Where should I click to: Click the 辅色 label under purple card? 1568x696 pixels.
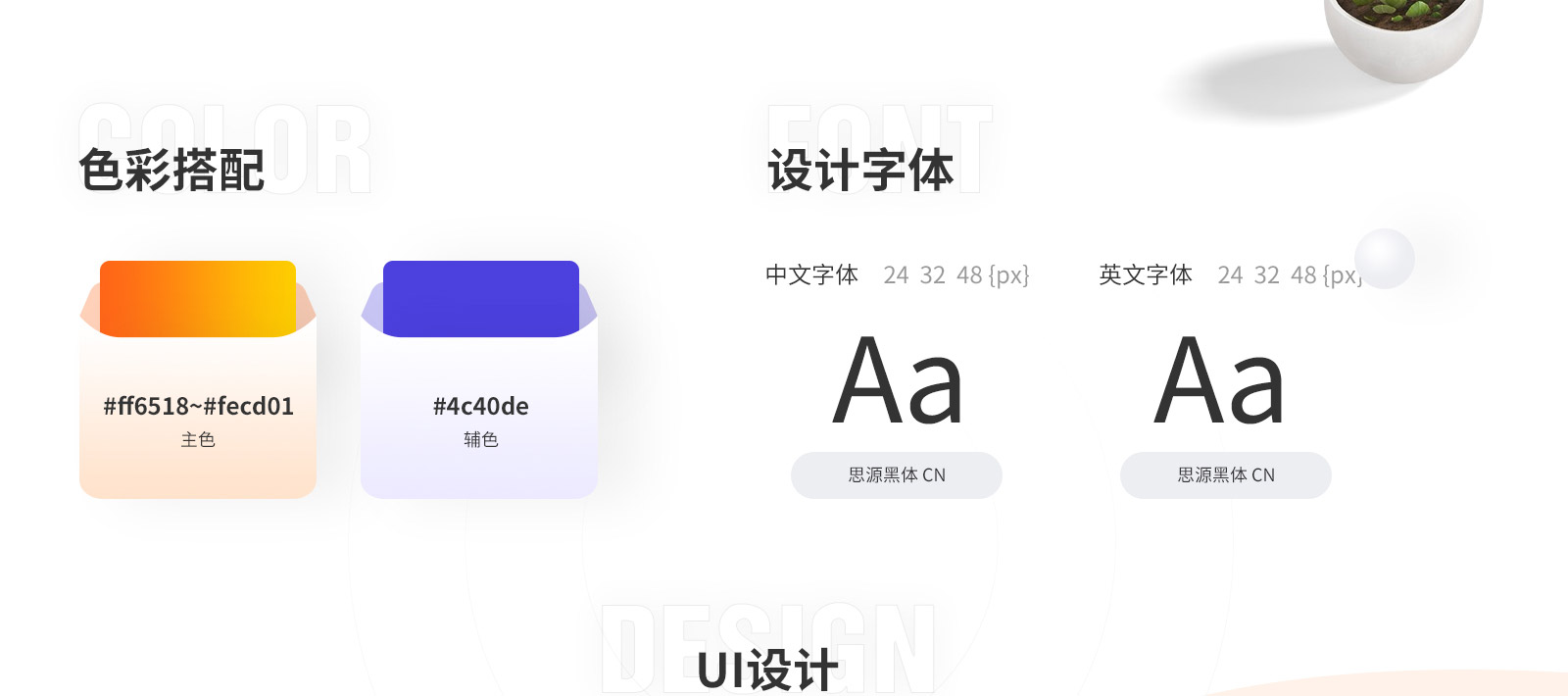coord(481,440)
